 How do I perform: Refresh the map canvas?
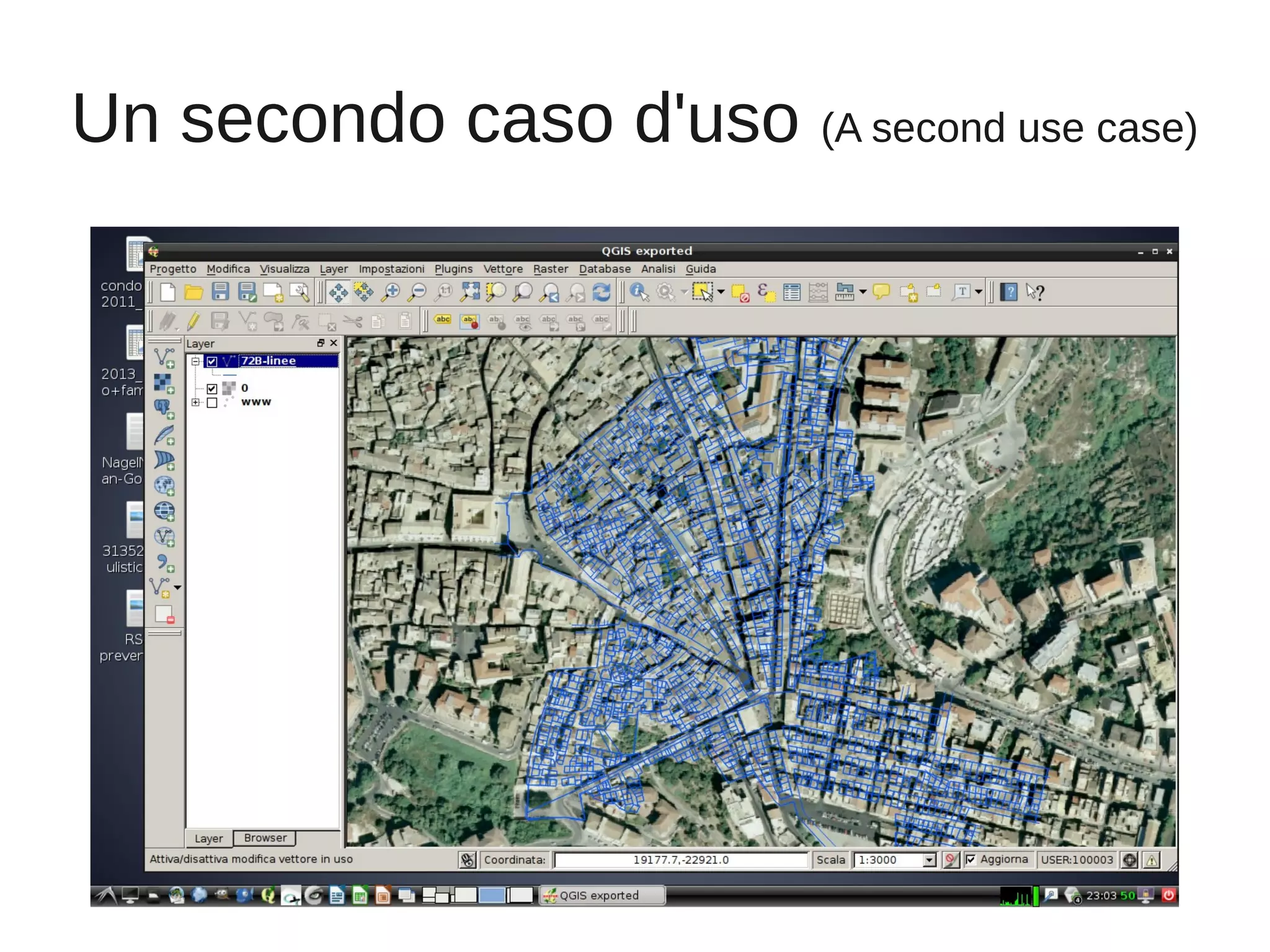pos(602,291)
